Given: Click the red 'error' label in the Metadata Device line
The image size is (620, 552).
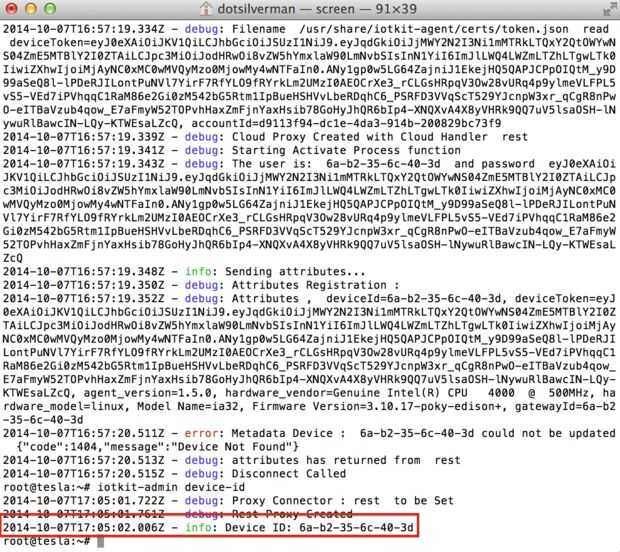Looking at the screenshot, I should 201,433.
